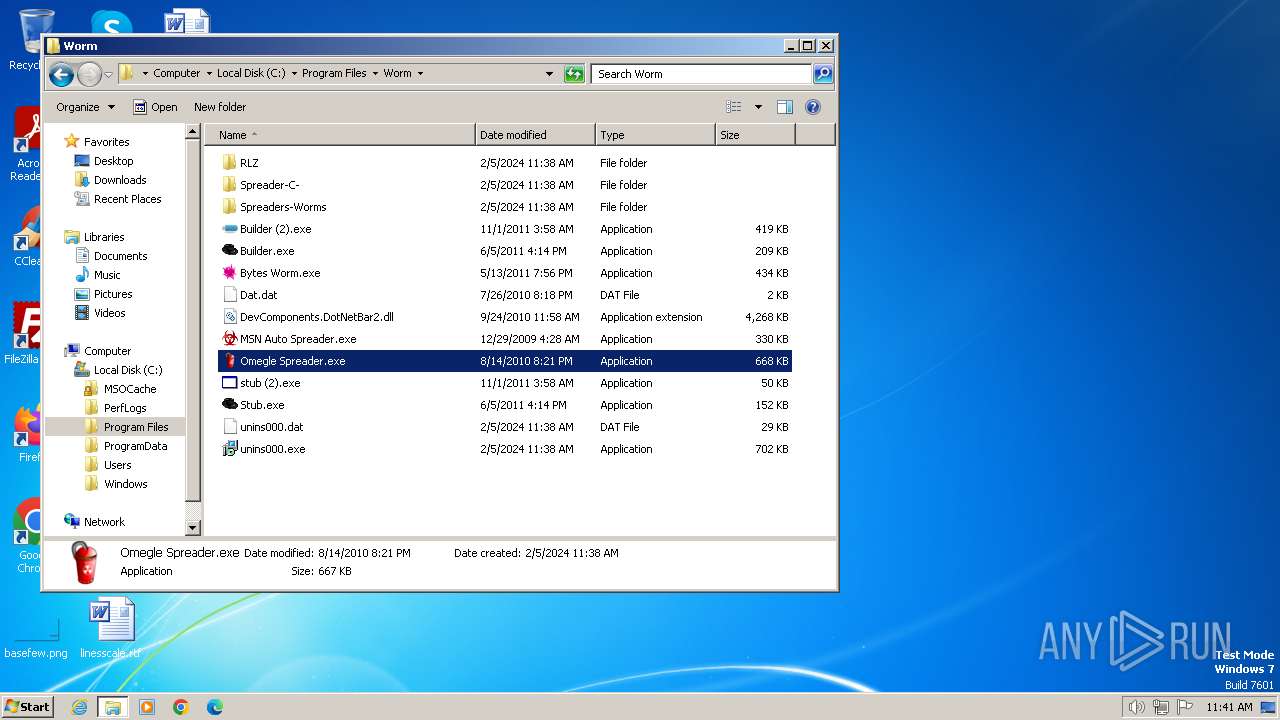Viewport: 1280px width, 720px height.
Task: Click Open in the toolbar
Action: pyautogui.click(x=155, y=107)
